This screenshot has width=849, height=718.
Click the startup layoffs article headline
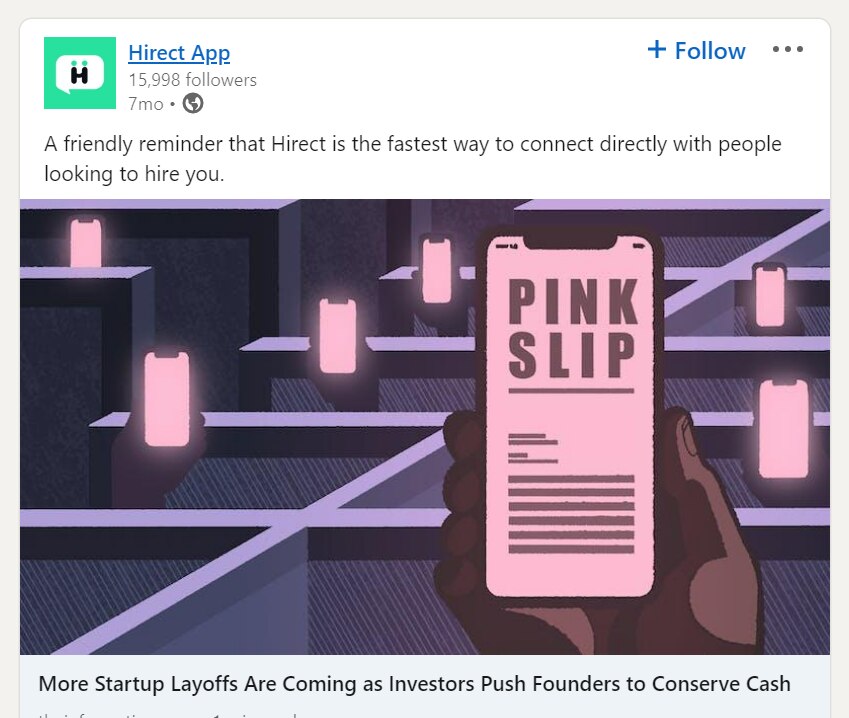pos(413,684)
